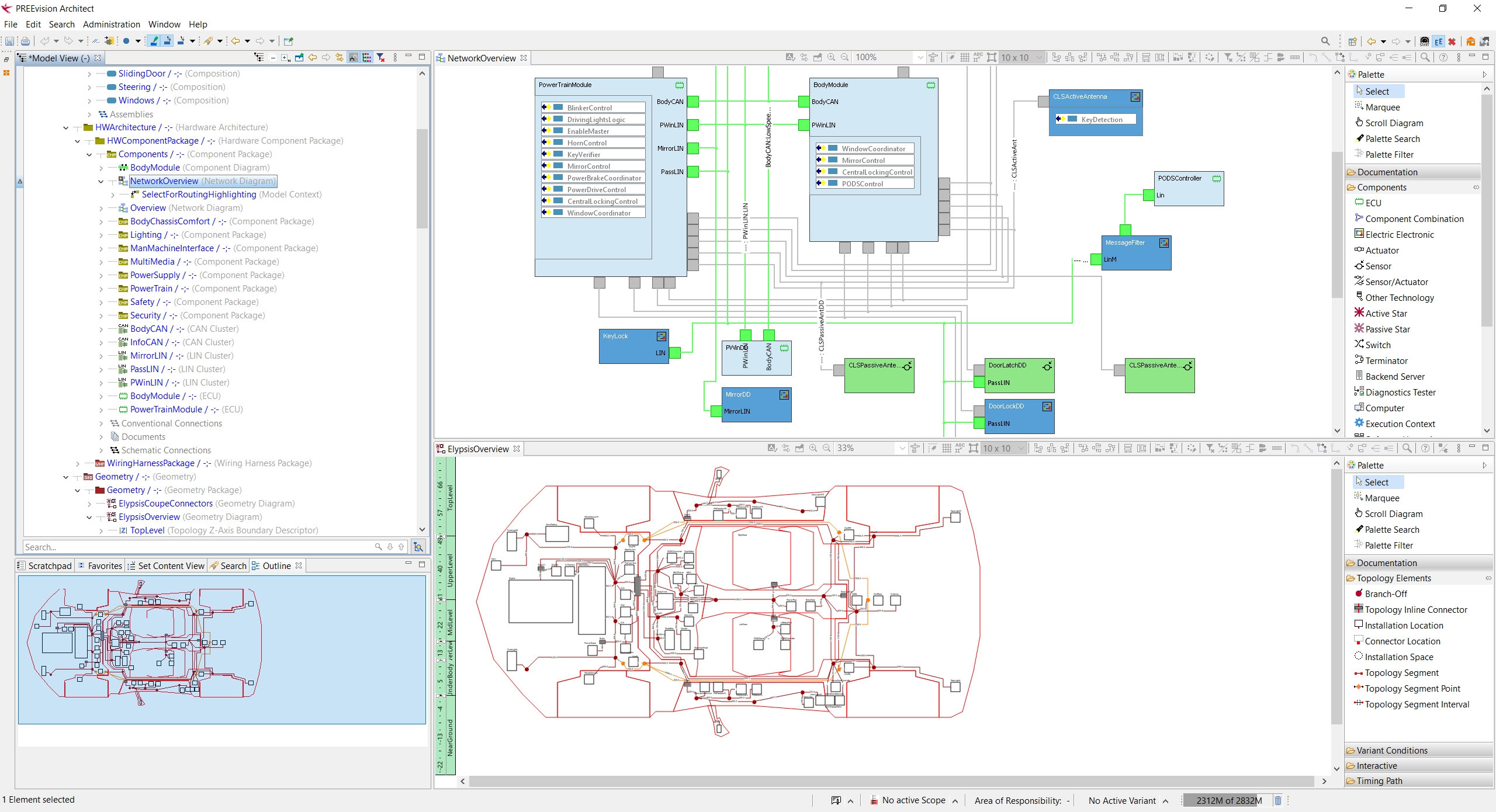Click the pinned-window icon in the main toolbar

(288, 41)
